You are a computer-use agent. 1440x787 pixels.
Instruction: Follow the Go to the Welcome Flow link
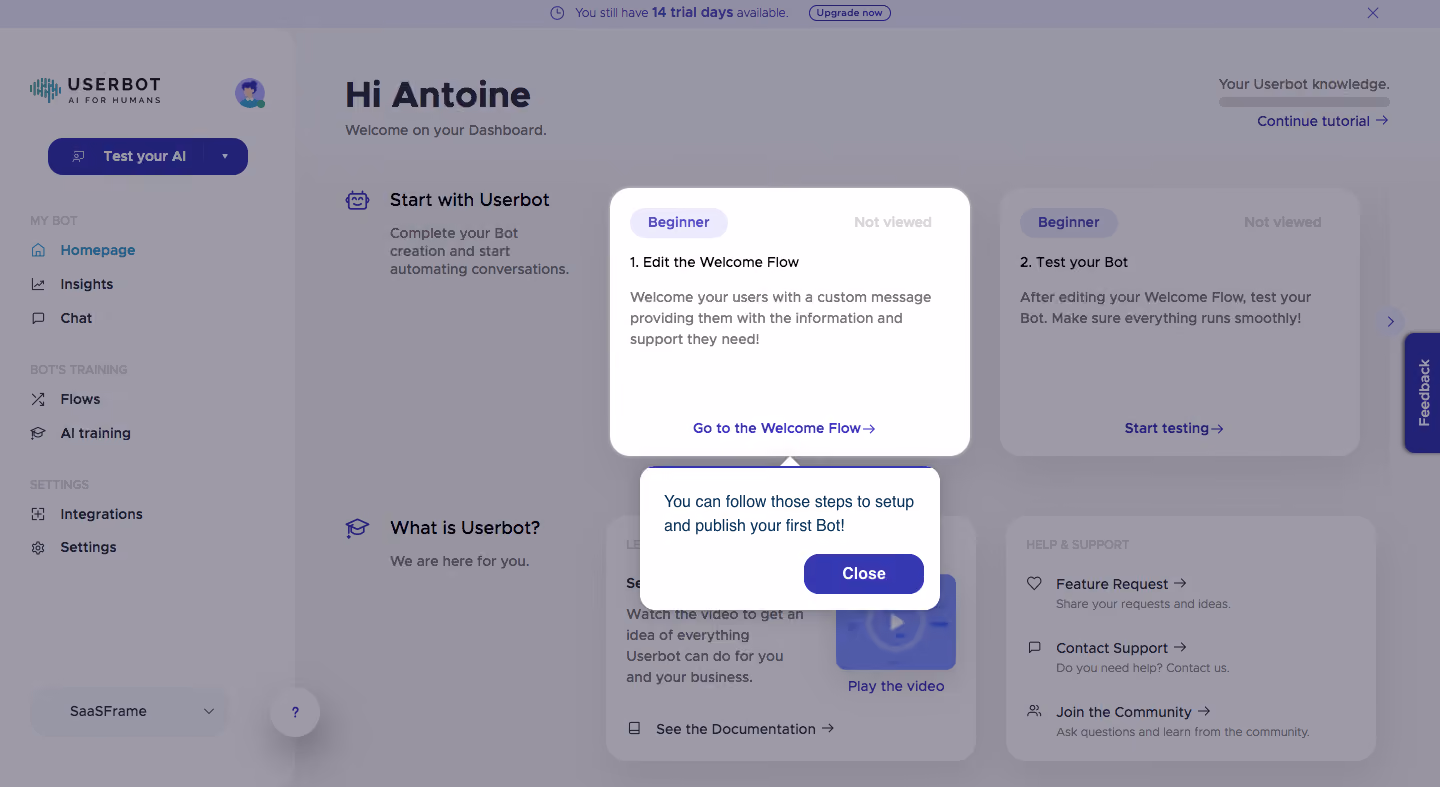coord(784,428)
